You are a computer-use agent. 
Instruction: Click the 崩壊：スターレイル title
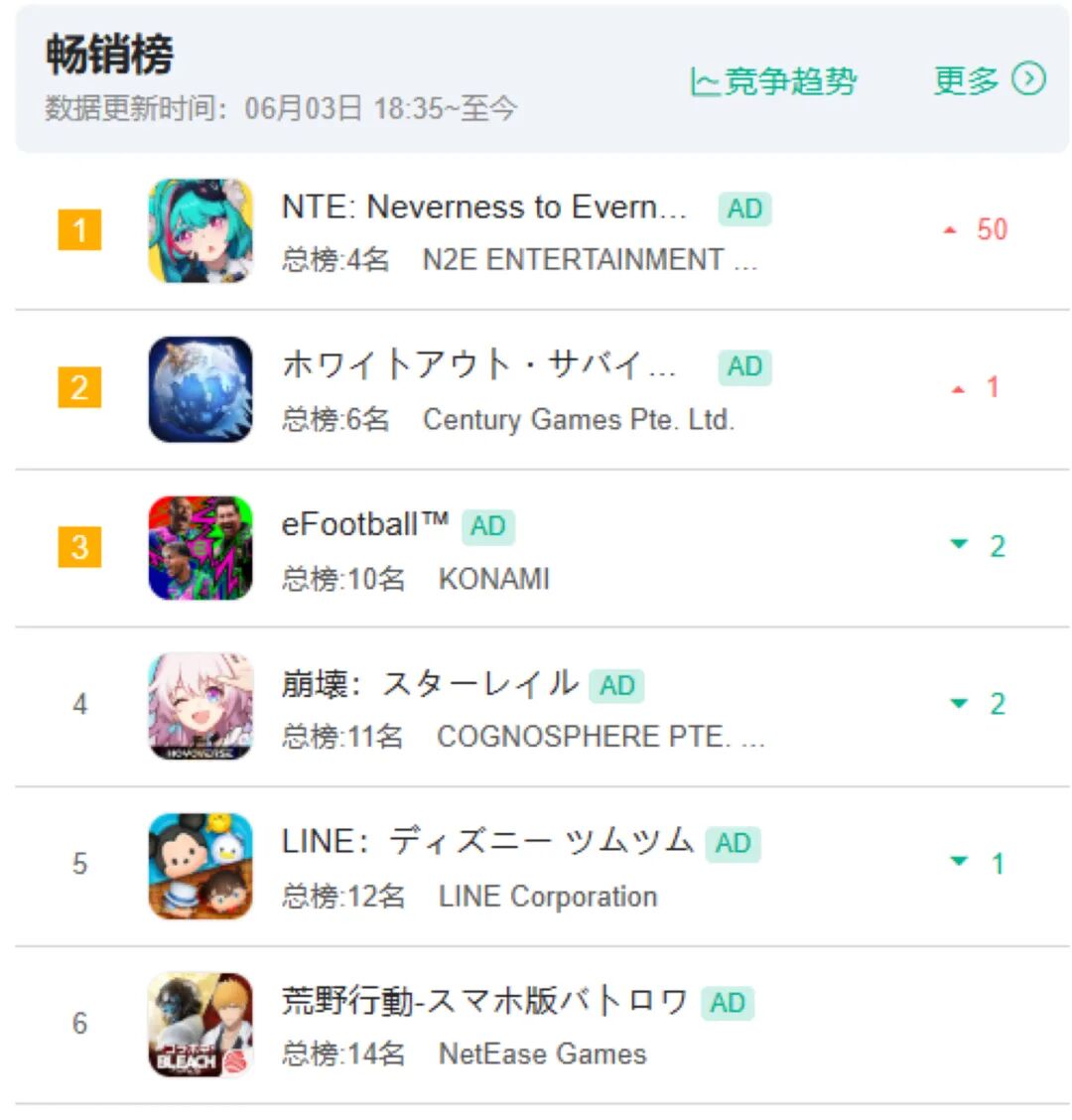coord(430,684)
